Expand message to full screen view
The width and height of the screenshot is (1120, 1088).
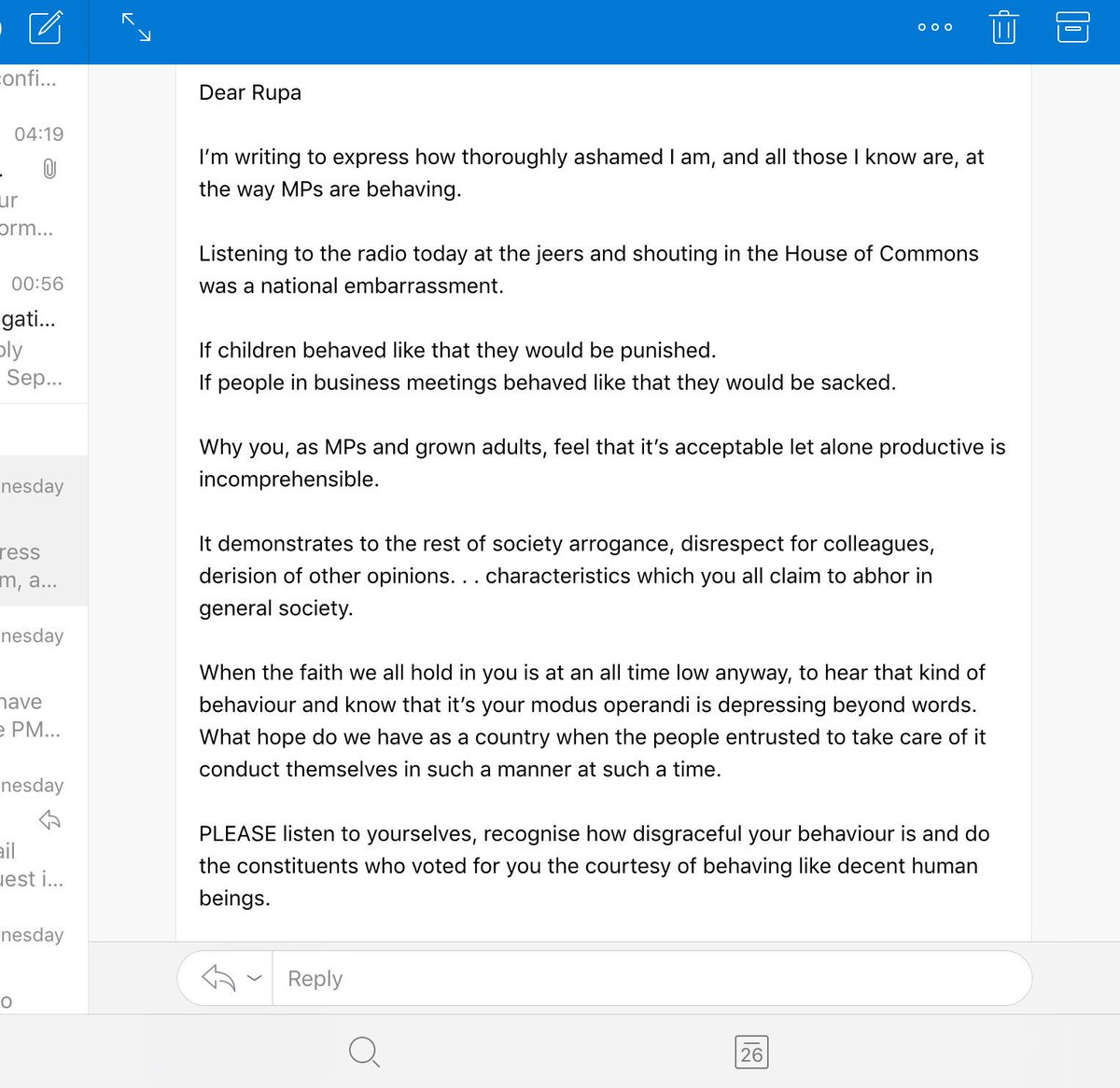pos(136,27)
